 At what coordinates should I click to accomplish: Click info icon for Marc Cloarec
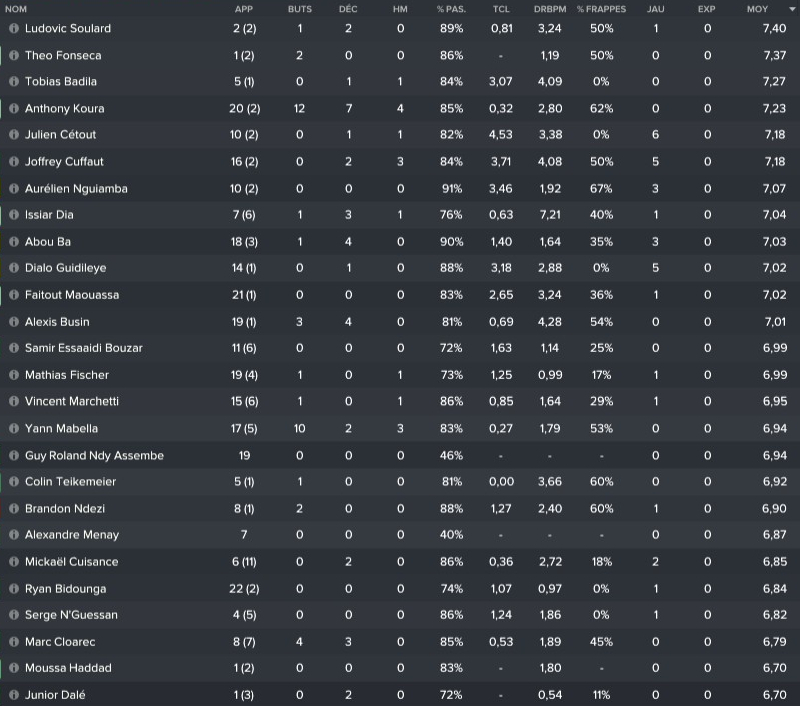click(14, 642)
